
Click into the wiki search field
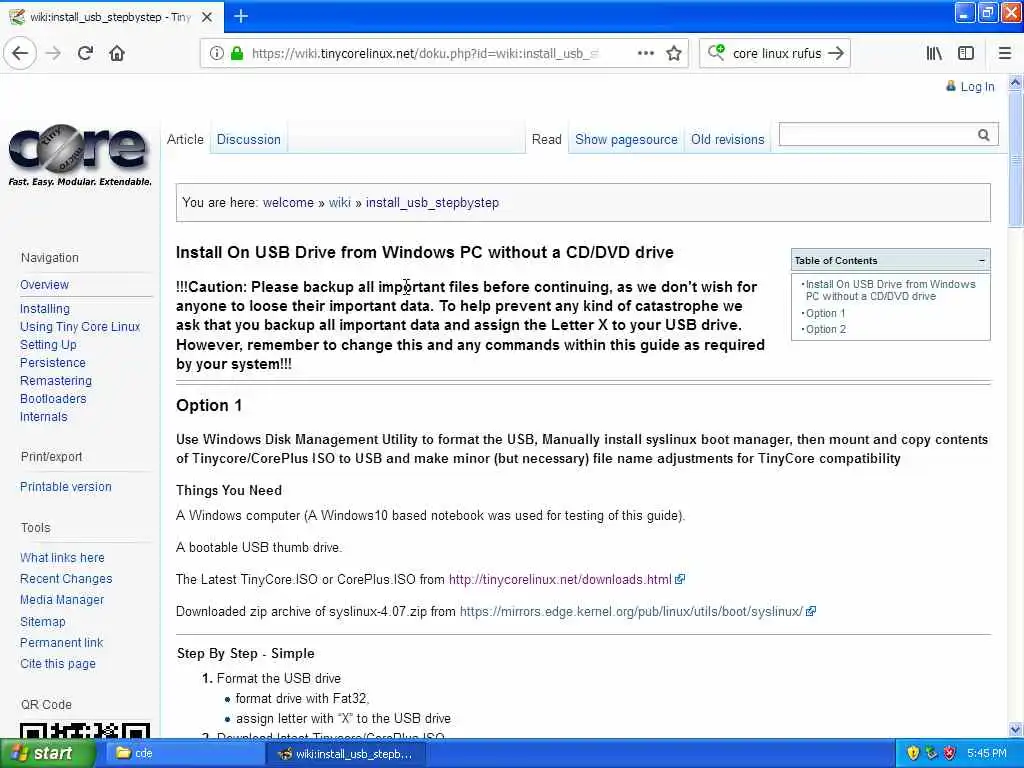point(876,135)
